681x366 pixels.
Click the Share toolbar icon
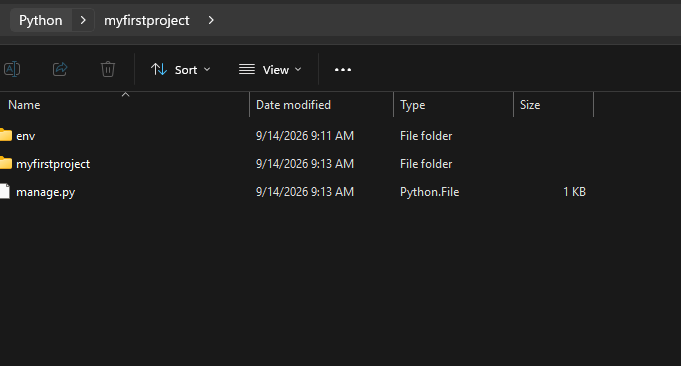pos(60,69)
